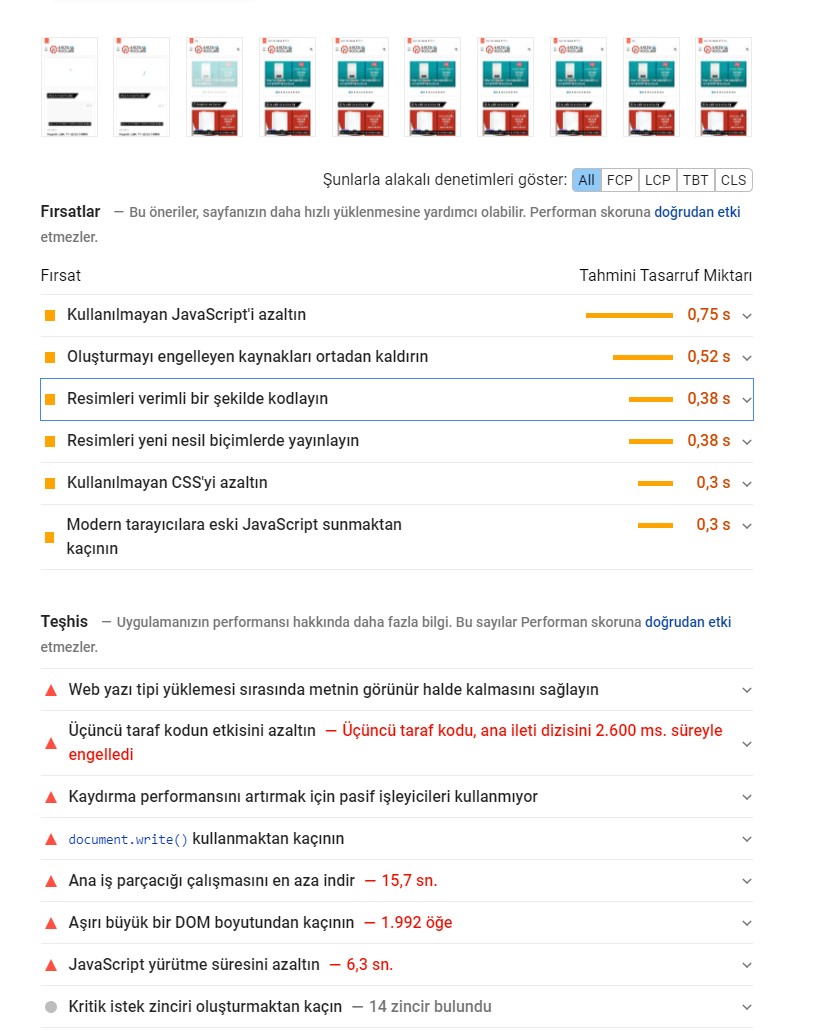Expand Resimleri verimli bir şekilde kodlayın chevron
This screenshot has width=821, height=1031.
(747, 400)
